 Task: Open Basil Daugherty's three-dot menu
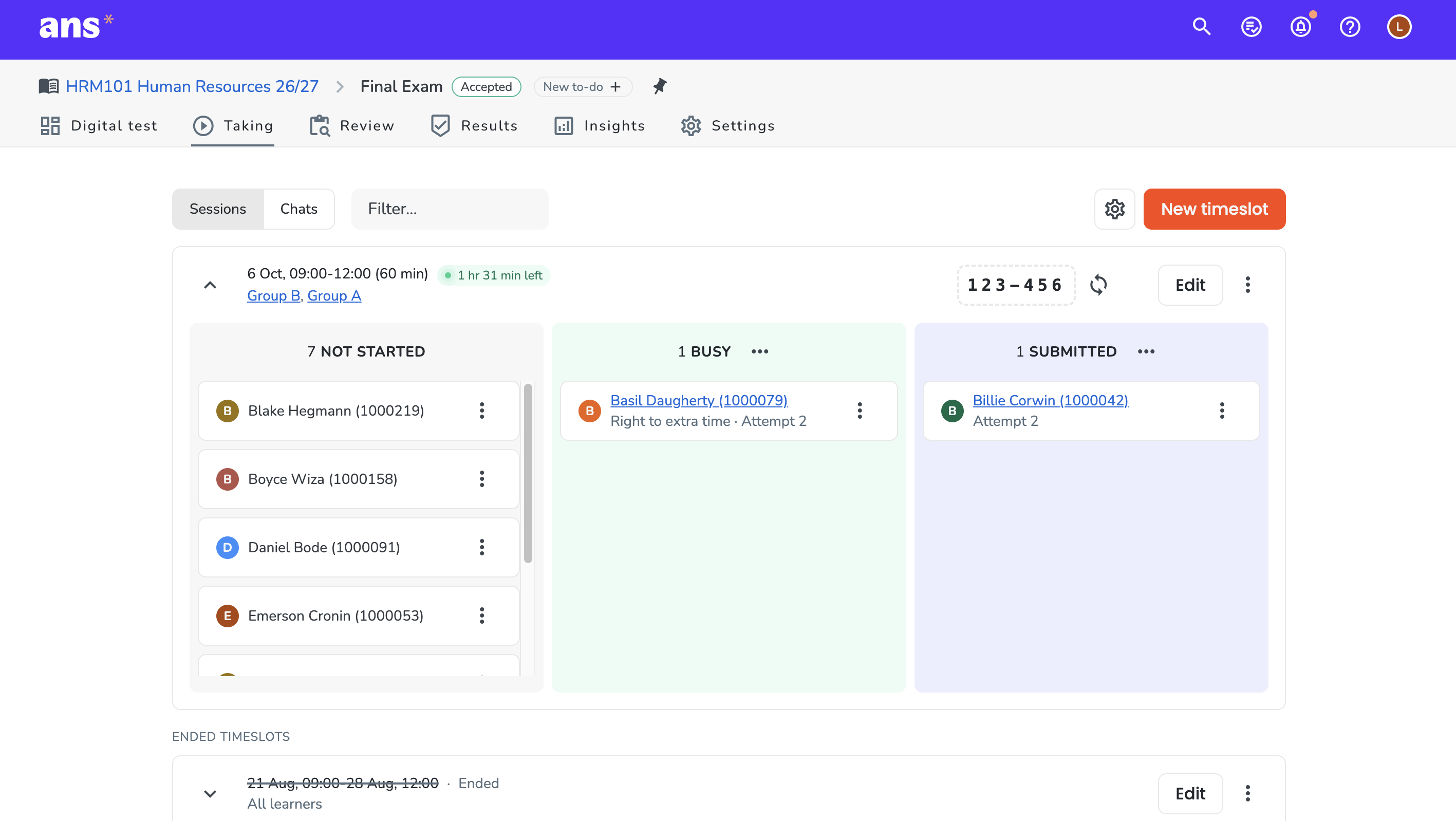point(860,411)
